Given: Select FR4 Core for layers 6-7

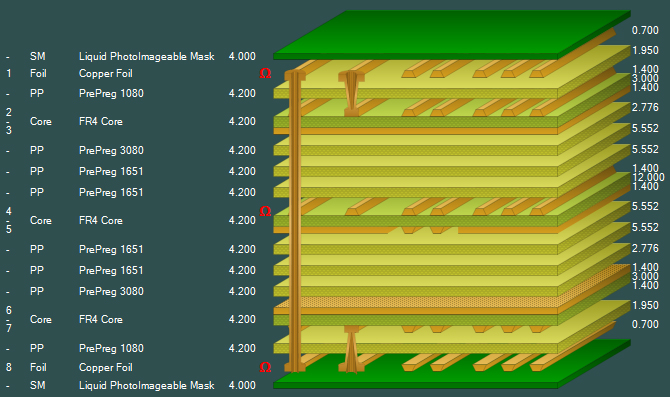Looking at the screenshot, I should (101, 320).
